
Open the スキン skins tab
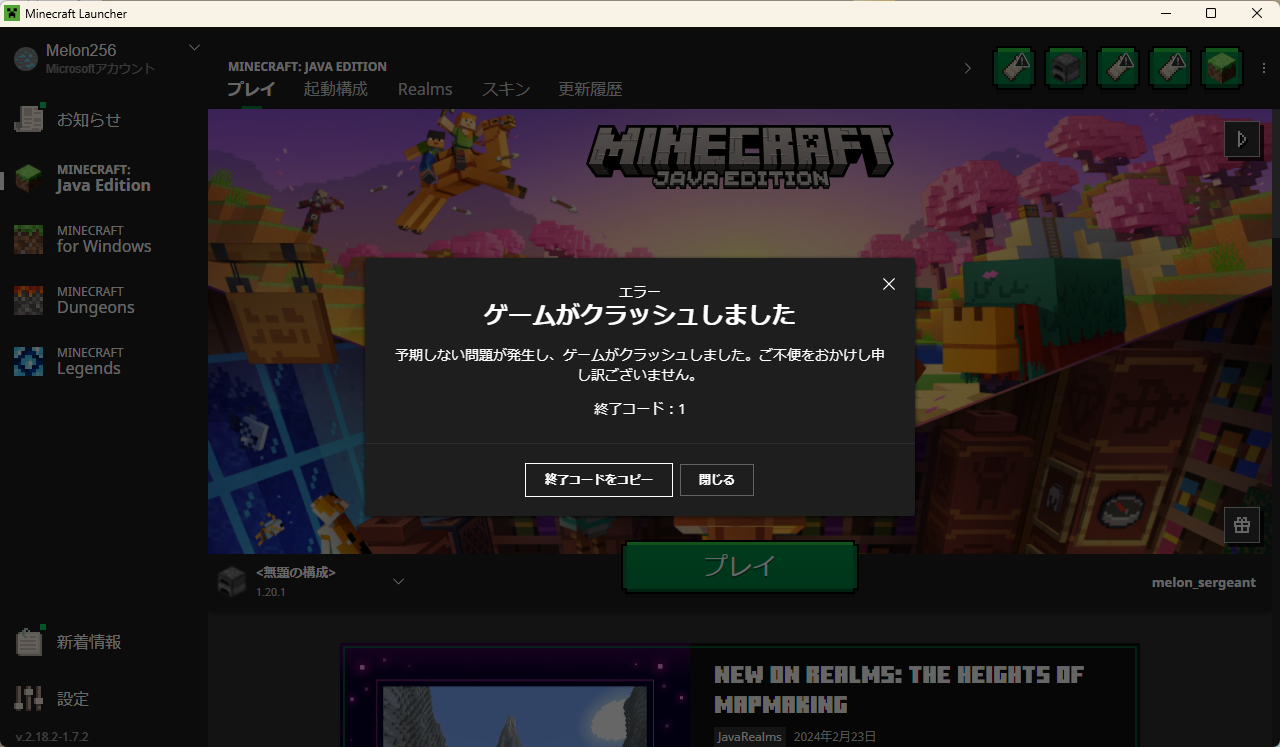[506, 89]
